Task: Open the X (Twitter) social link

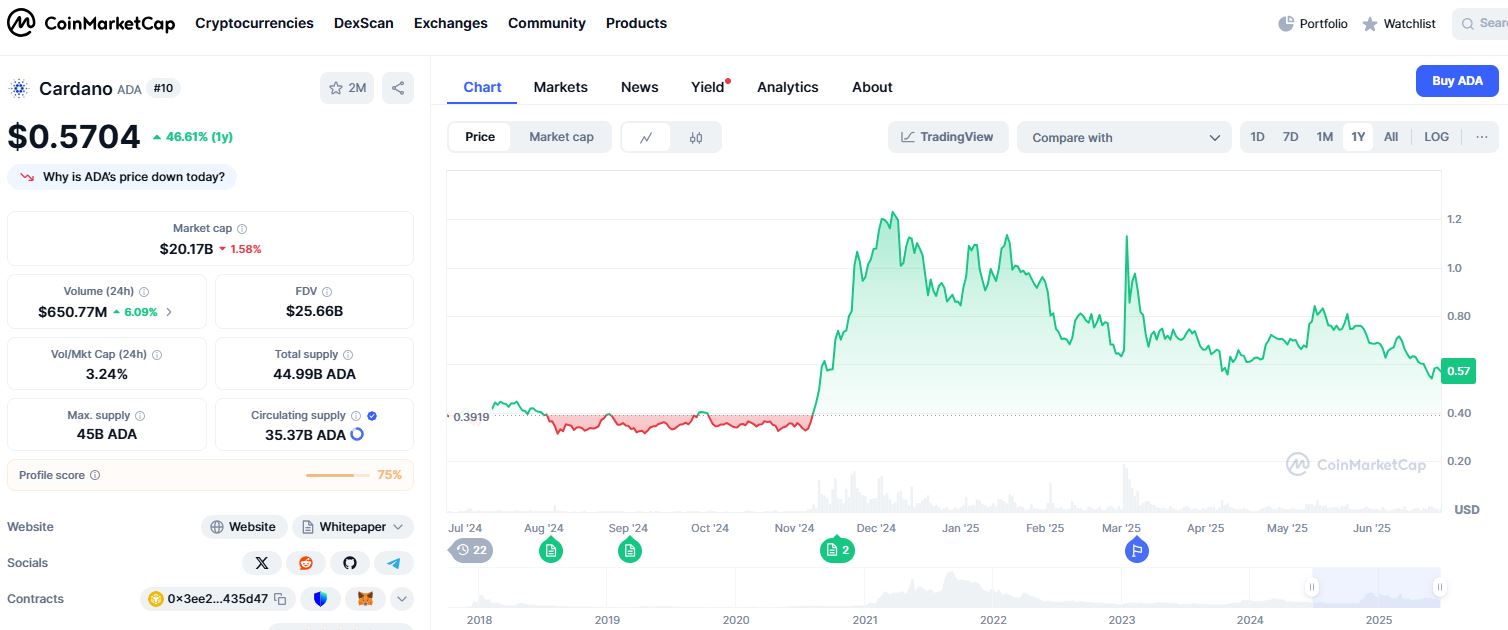Action: 262,563
